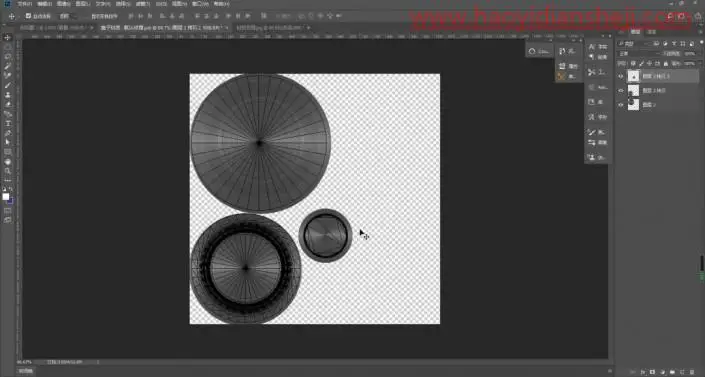The image size is (705, 377).
Task: Click the search icon at top right
Action: coord(670,16)
